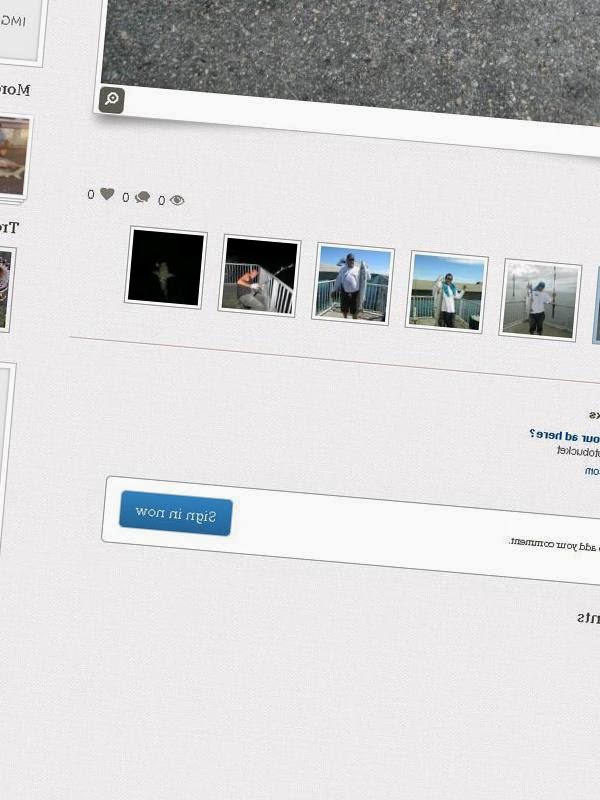Viewport: 600px width, 800px height.
Task: Click the heart likes icon
Action: (107, 194)
